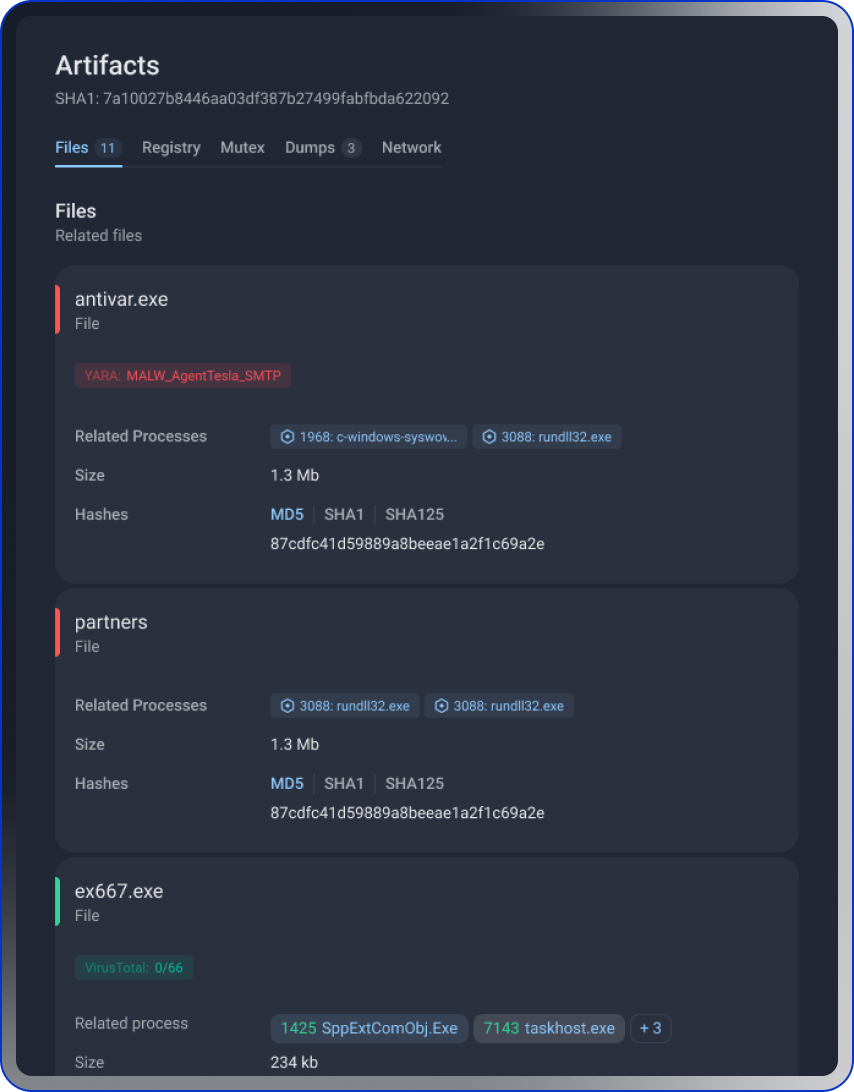
Task: Select the Mutex tab
Action: click(x=242, y=147)
